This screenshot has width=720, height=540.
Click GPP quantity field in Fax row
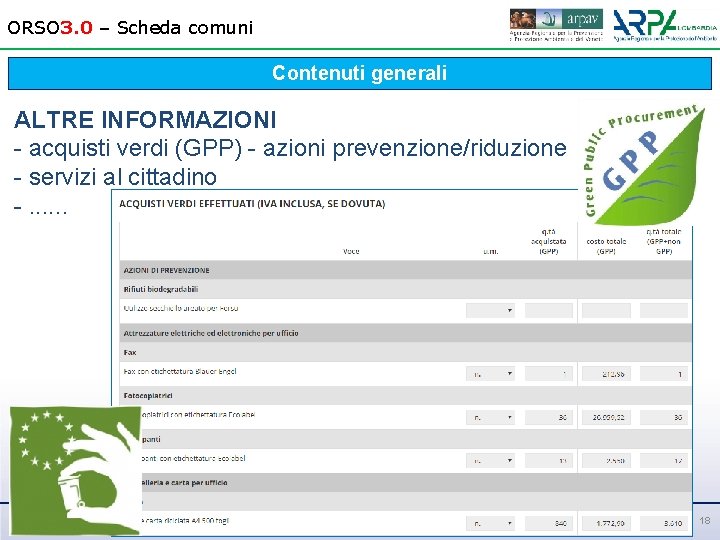point(549,374)
